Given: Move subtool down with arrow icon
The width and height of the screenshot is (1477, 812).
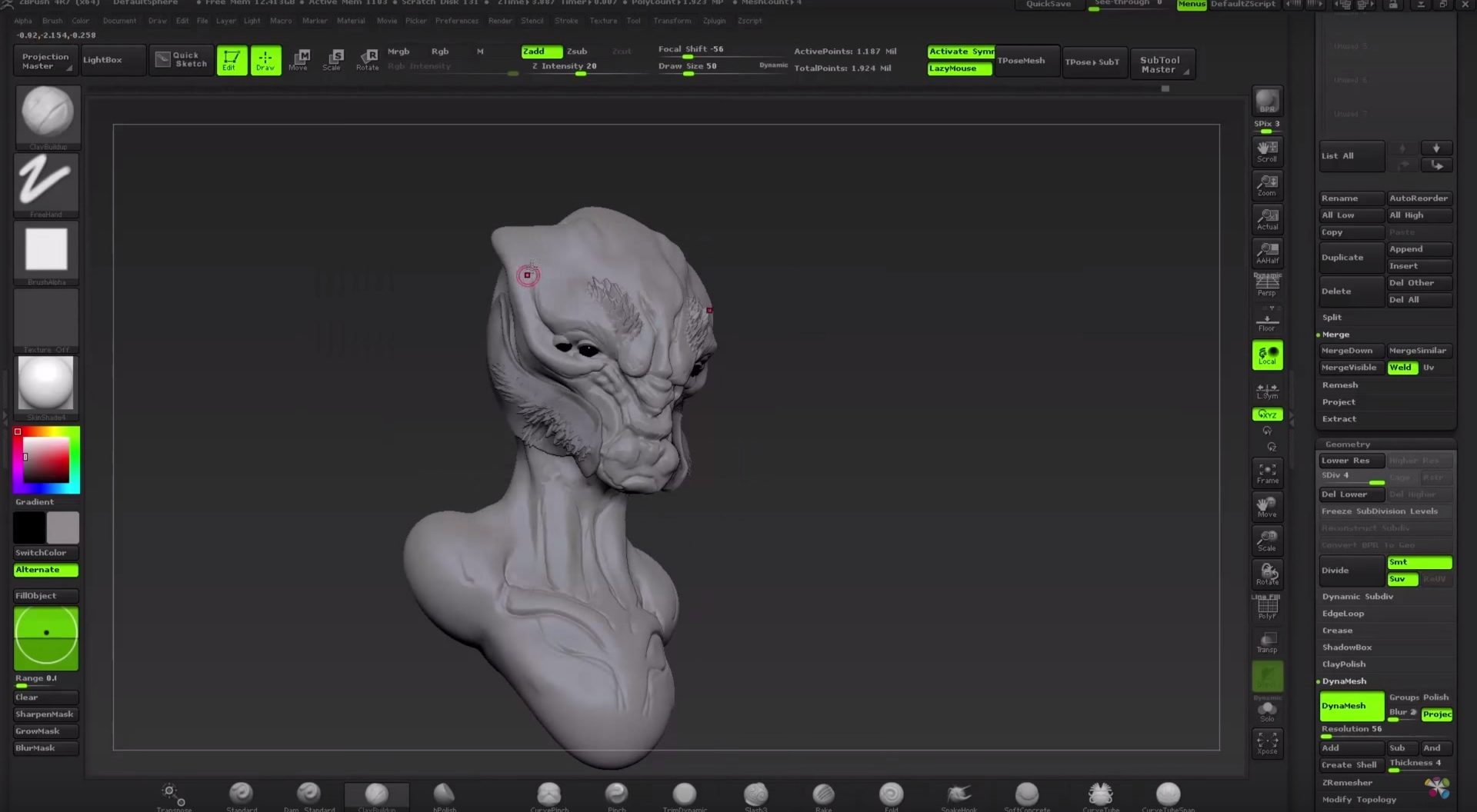Looking at the screenshot, I should pyautogui.click(x=1435, y=148).
